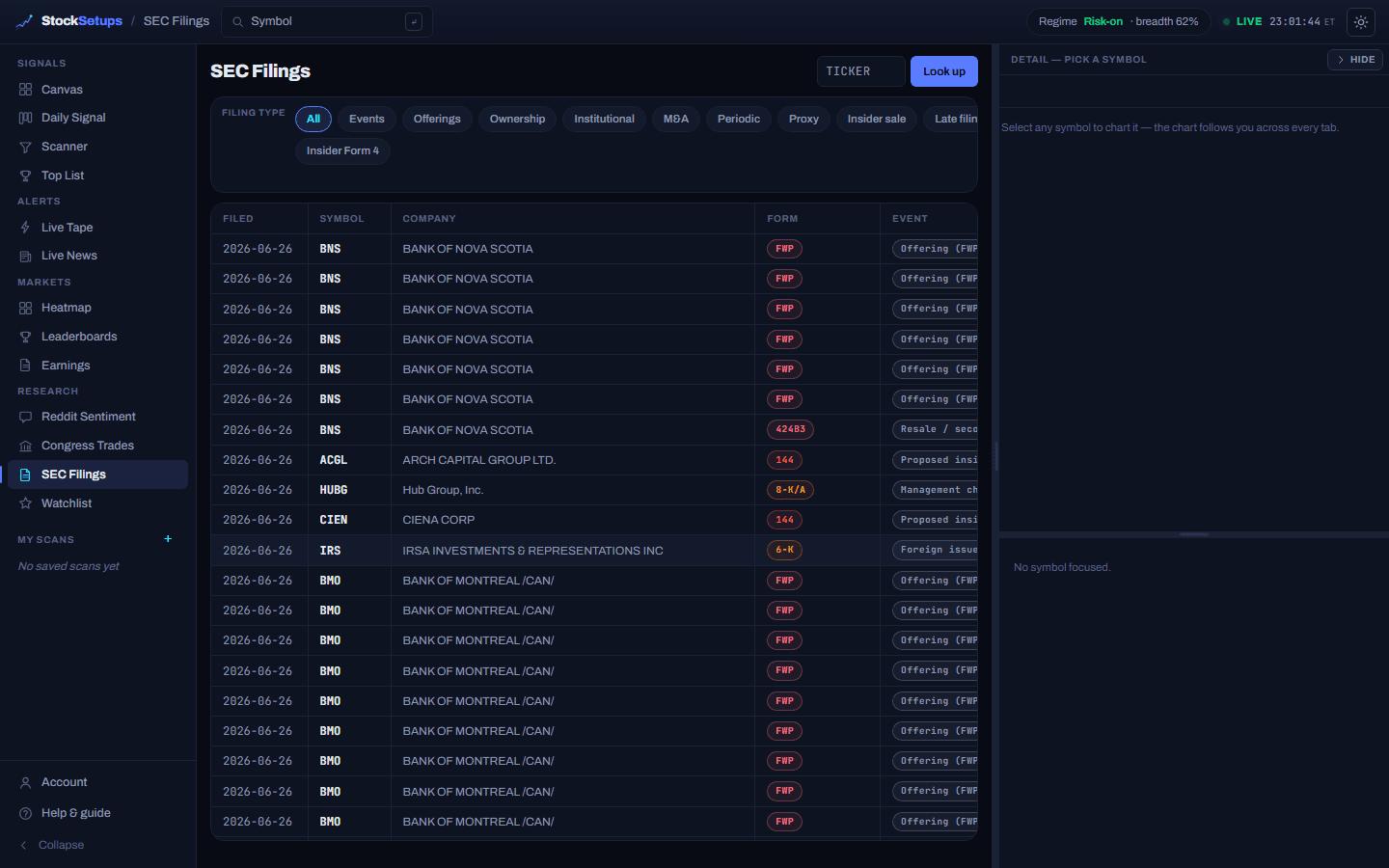The height and width of the screenshot is (868, 1389).
Task: Click the Foreign issuer event tag
Action: click(936, 550)
